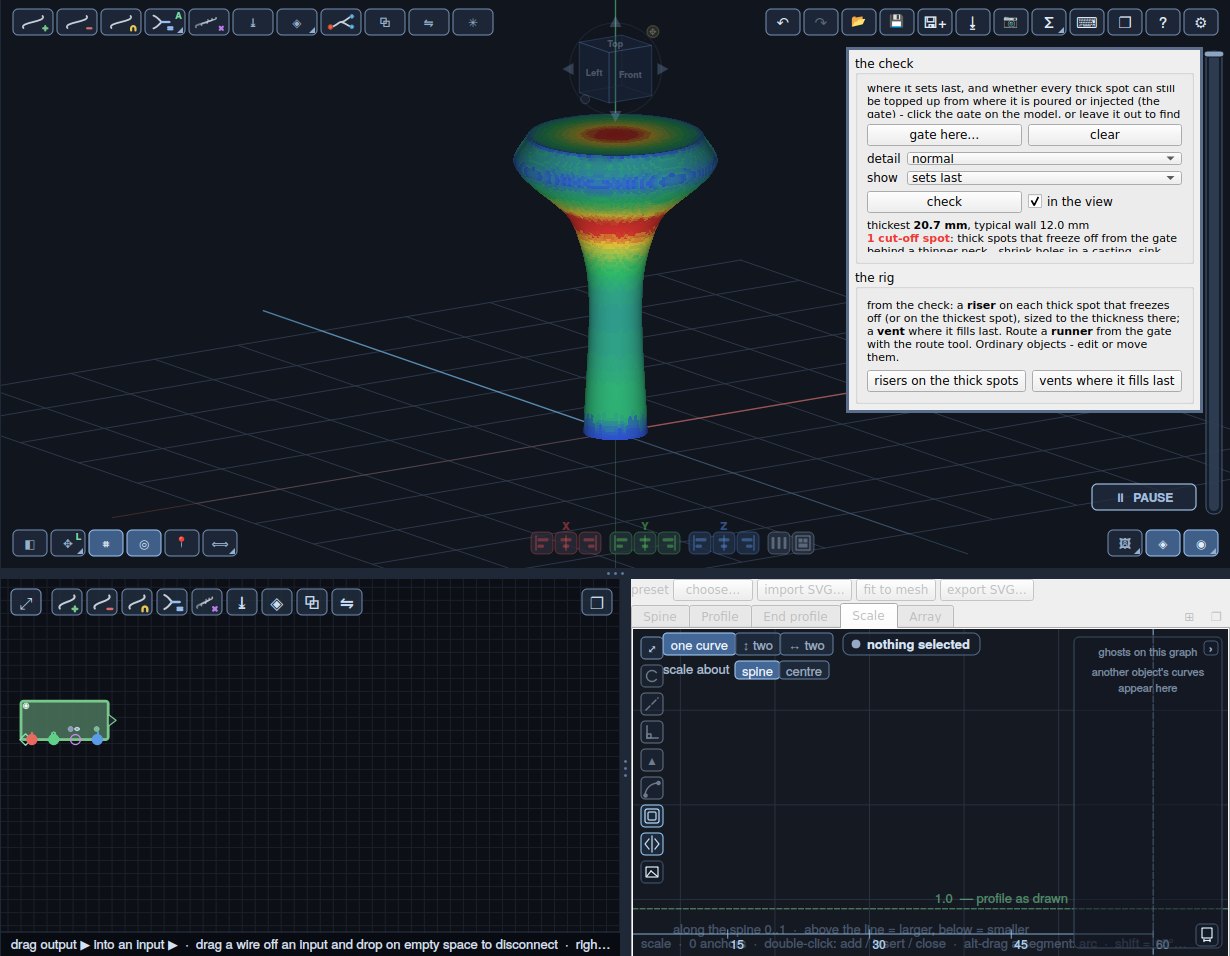
Task: Click the fit-view diagonal arrow icon in the node editor
Action: tap(26, 602)
